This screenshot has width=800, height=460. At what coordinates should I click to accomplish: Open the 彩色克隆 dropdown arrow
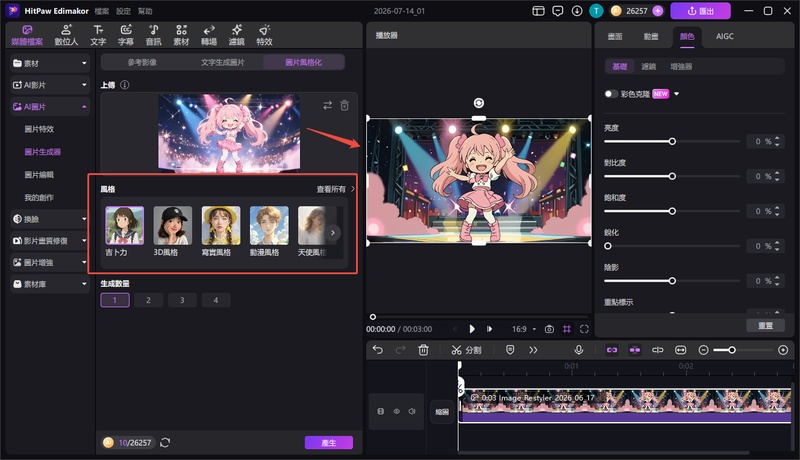click(677, 94)
